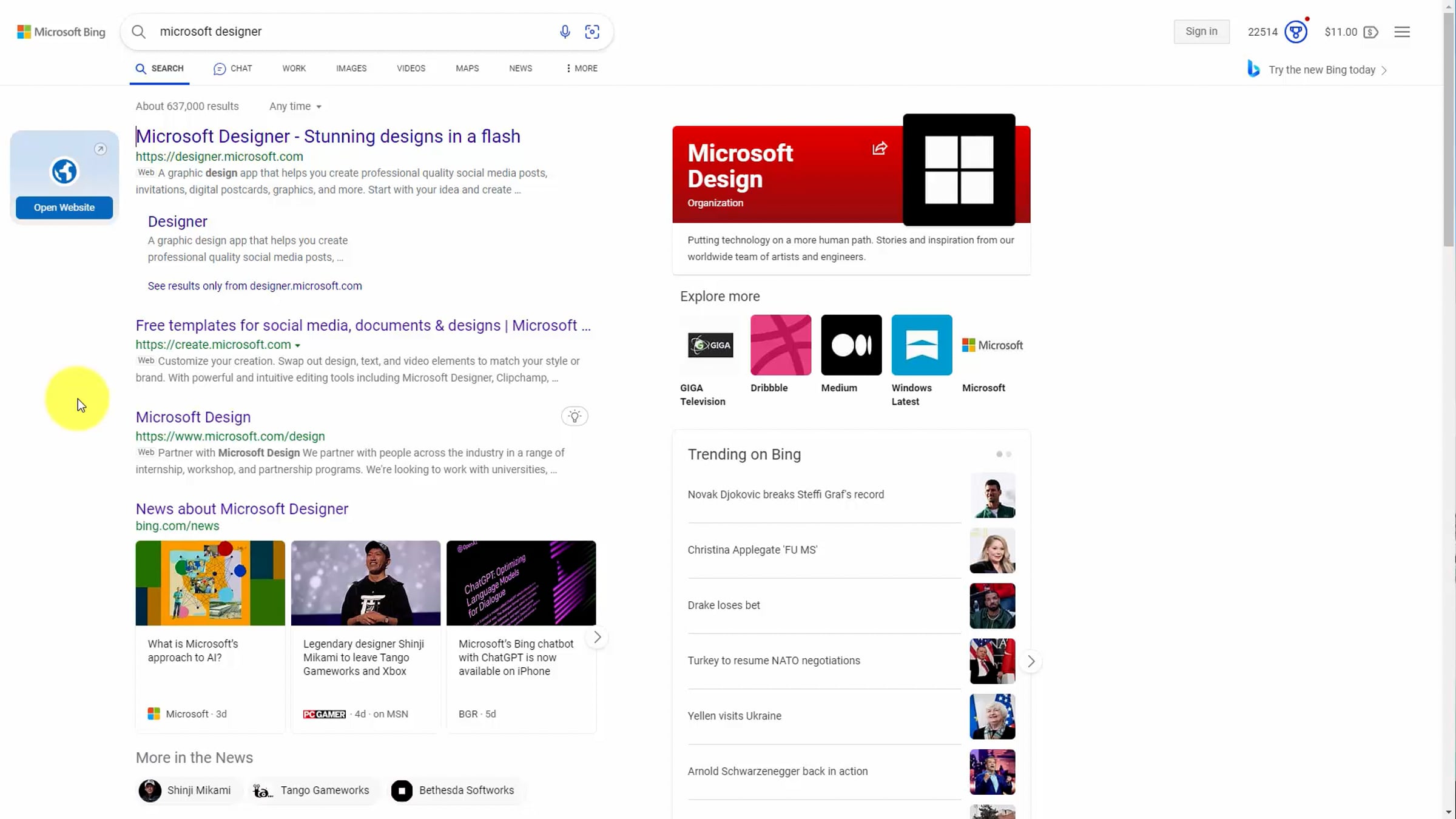Open Microsoft Designer - Stunning designs link

(328, 136)
